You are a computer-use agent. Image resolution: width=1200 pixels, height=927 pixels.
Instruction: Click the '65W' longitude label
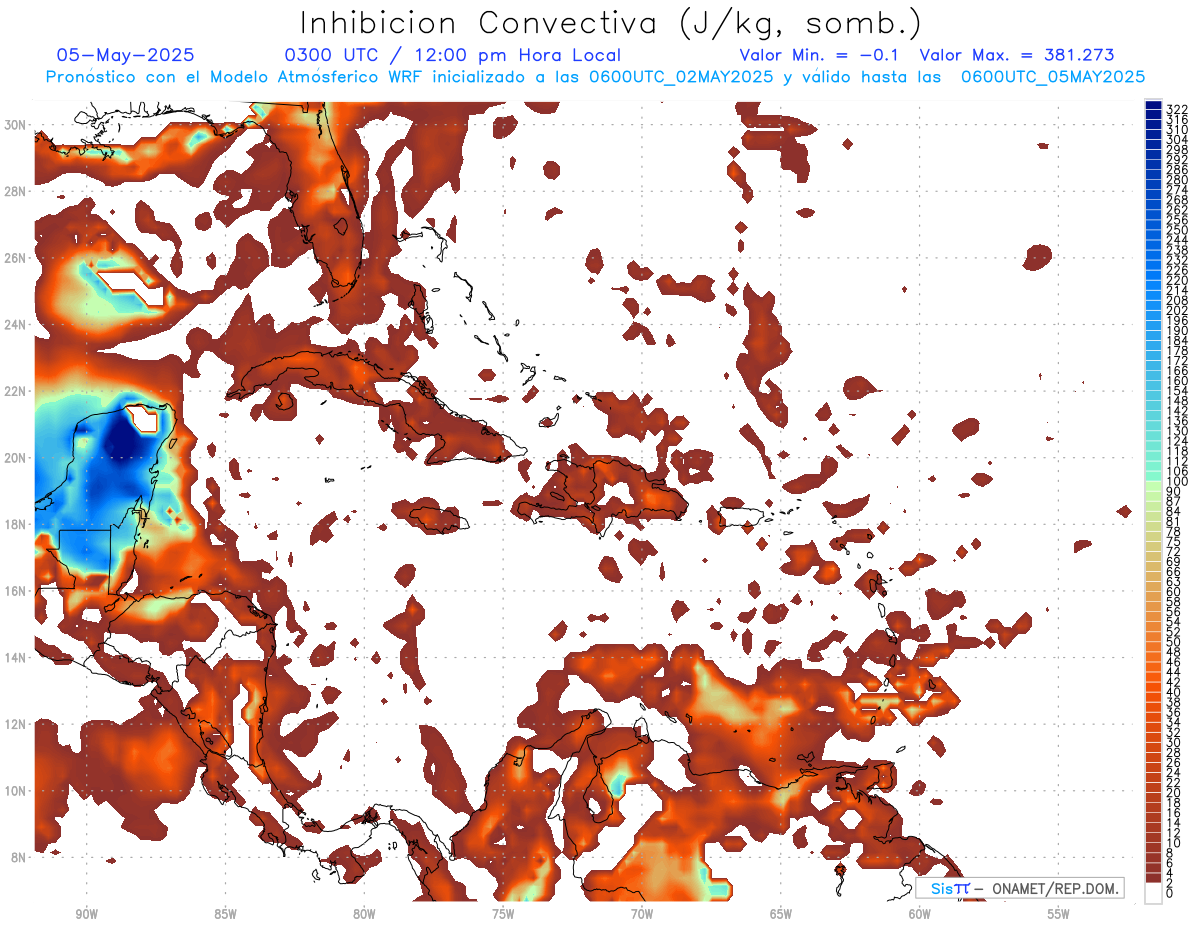781,914
